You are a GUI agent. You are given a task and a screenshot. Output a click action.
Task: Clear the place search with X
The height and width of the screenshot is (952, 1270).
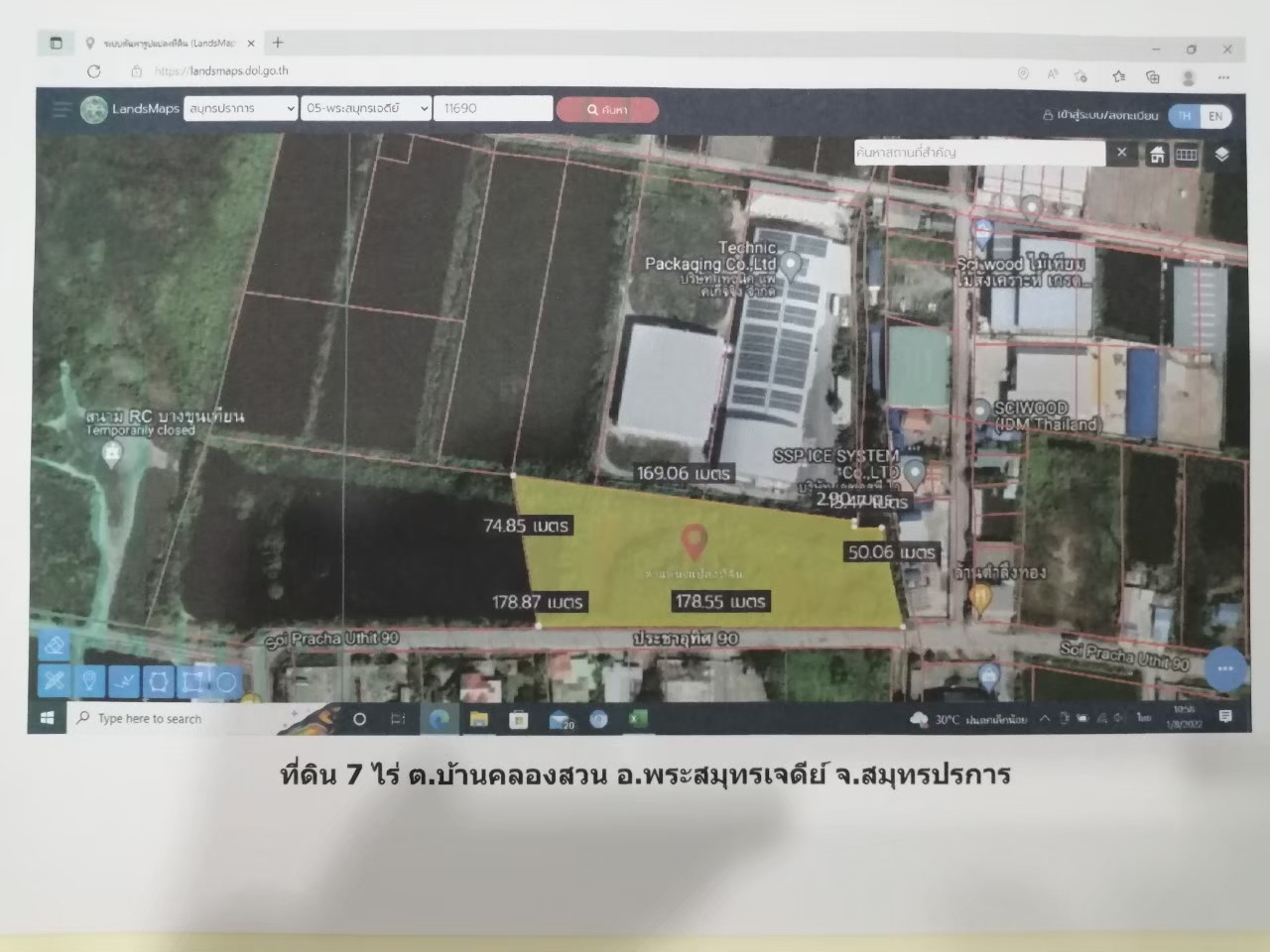click(1122, 152)
